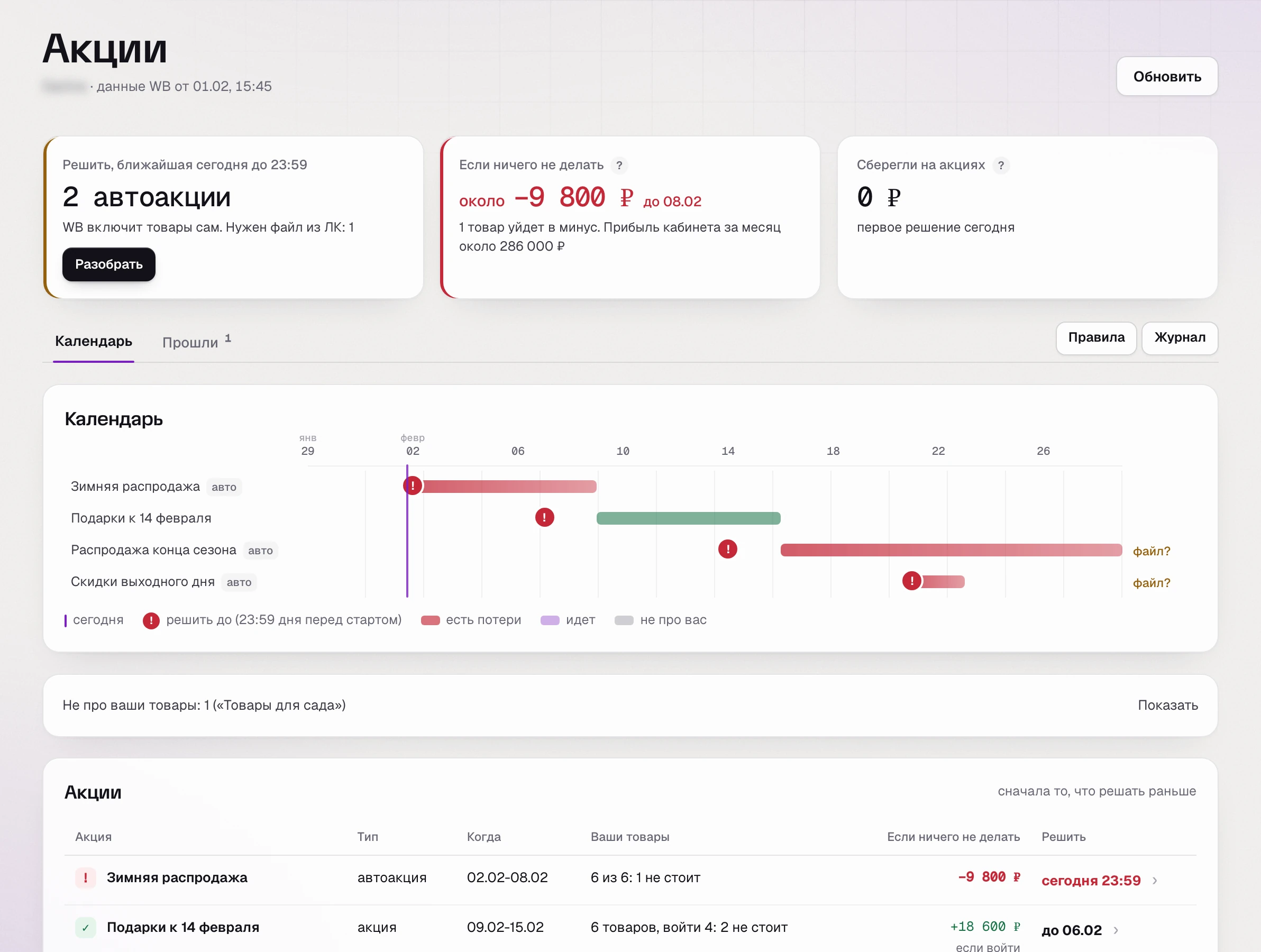Click help icon next to «Если ничего не делать»

tap(618, 166)
